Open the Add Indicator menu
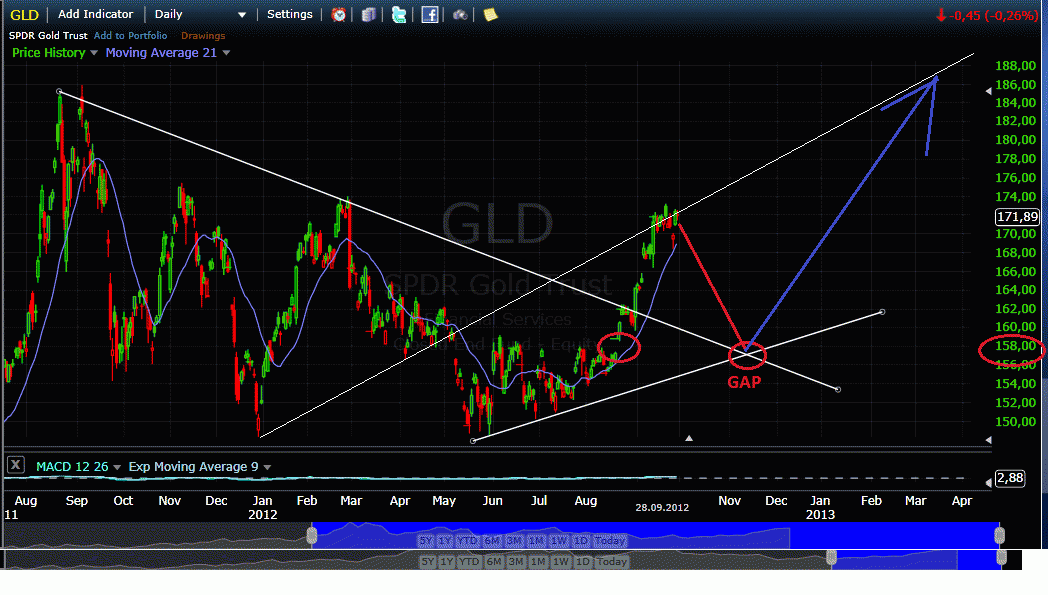The height and width of the screenshot is (595, 1048). point(96,14)
